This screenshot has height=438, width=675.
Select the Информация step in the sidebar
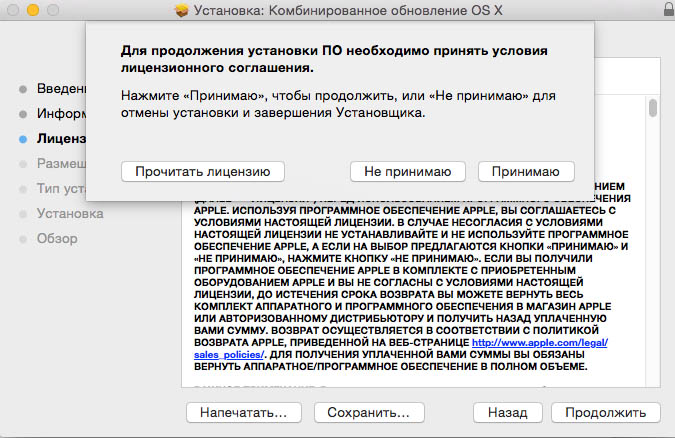(61, 114)
